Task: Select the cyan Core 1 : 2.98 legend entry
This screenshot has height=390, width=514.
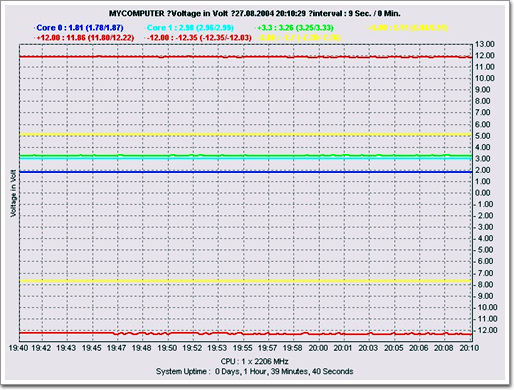Action: pyautogui.click(x=190, y=28)
